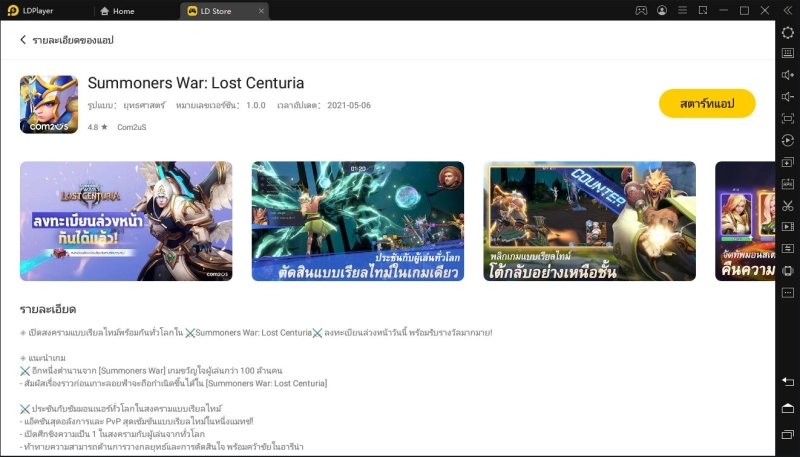Screen dimensions: 800x457
Task: Open operation recorder (sync play) icon
Action: click(788, 140)
